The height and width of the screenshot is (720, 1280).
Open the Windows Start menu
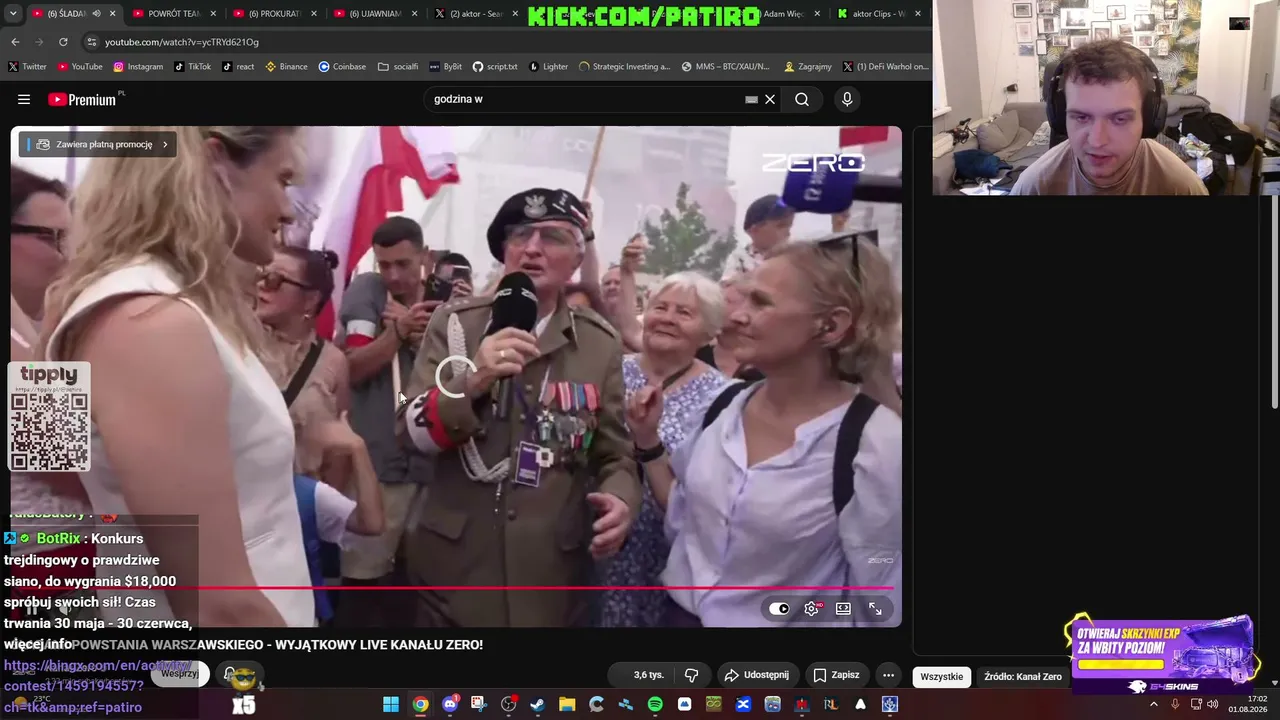pyautogui.click(x=391, y=704)
